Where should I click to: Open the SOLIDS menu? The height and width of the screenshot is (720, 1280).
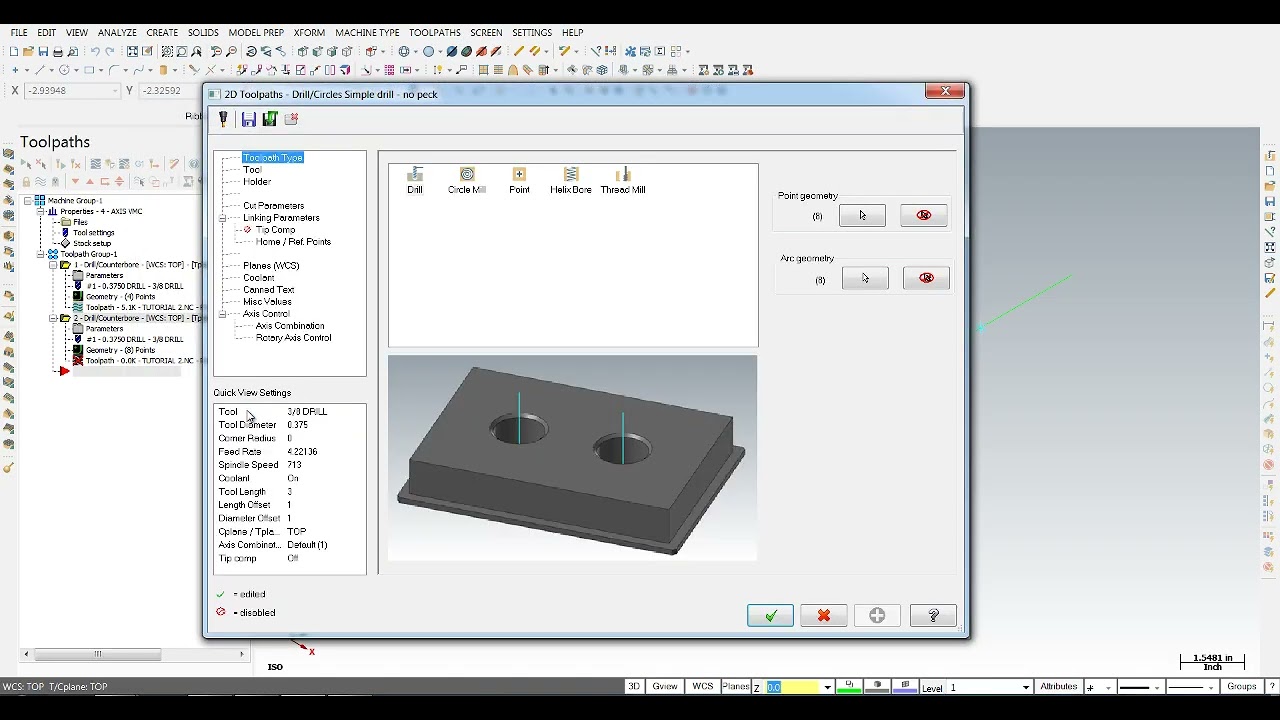point(203,33)
